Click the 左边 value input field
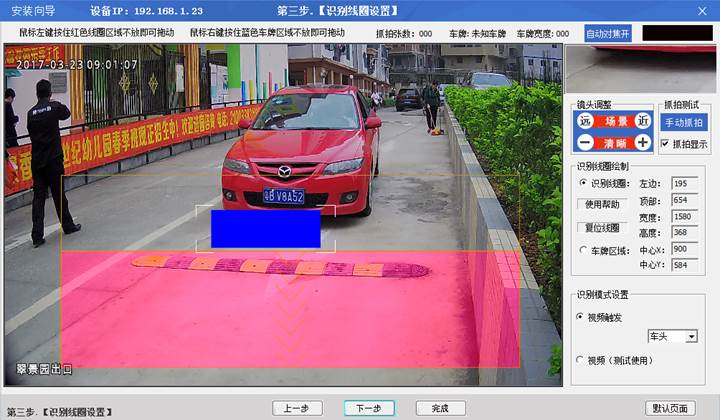Screen dimensions: 720x420 [686, 184]
